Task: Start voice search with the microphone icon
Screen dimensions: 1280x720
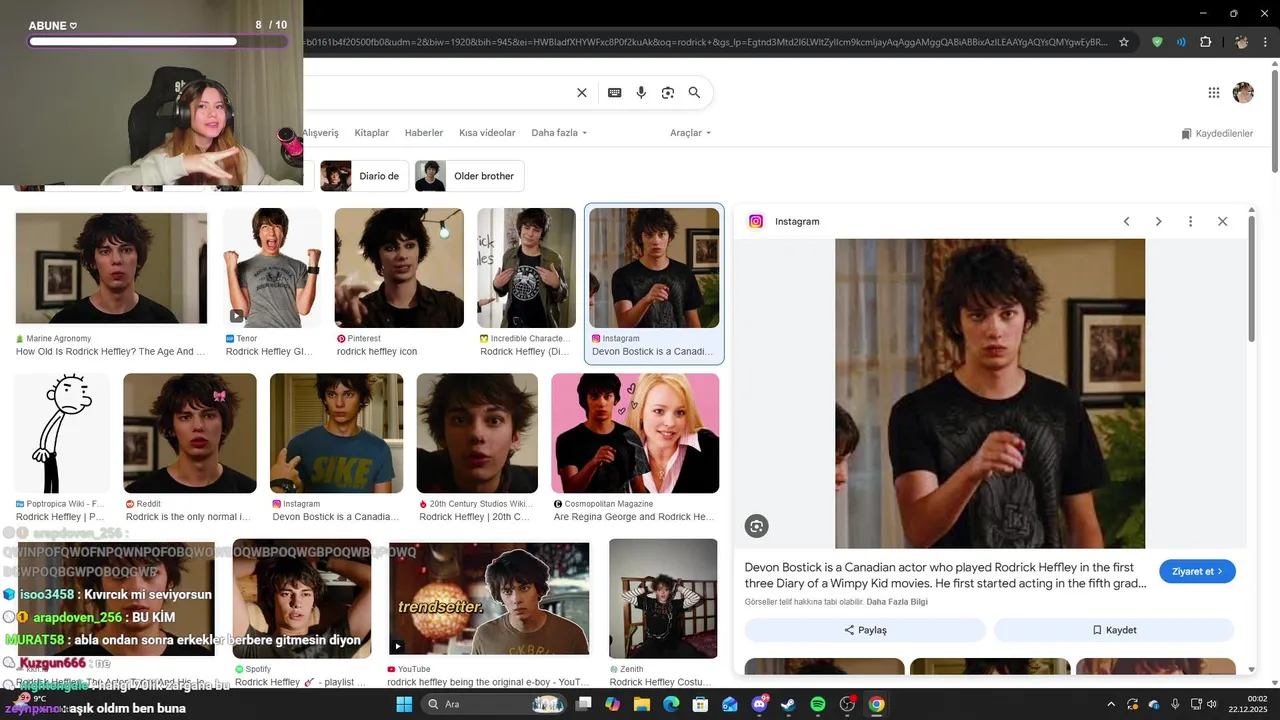Action: point(641,93)
